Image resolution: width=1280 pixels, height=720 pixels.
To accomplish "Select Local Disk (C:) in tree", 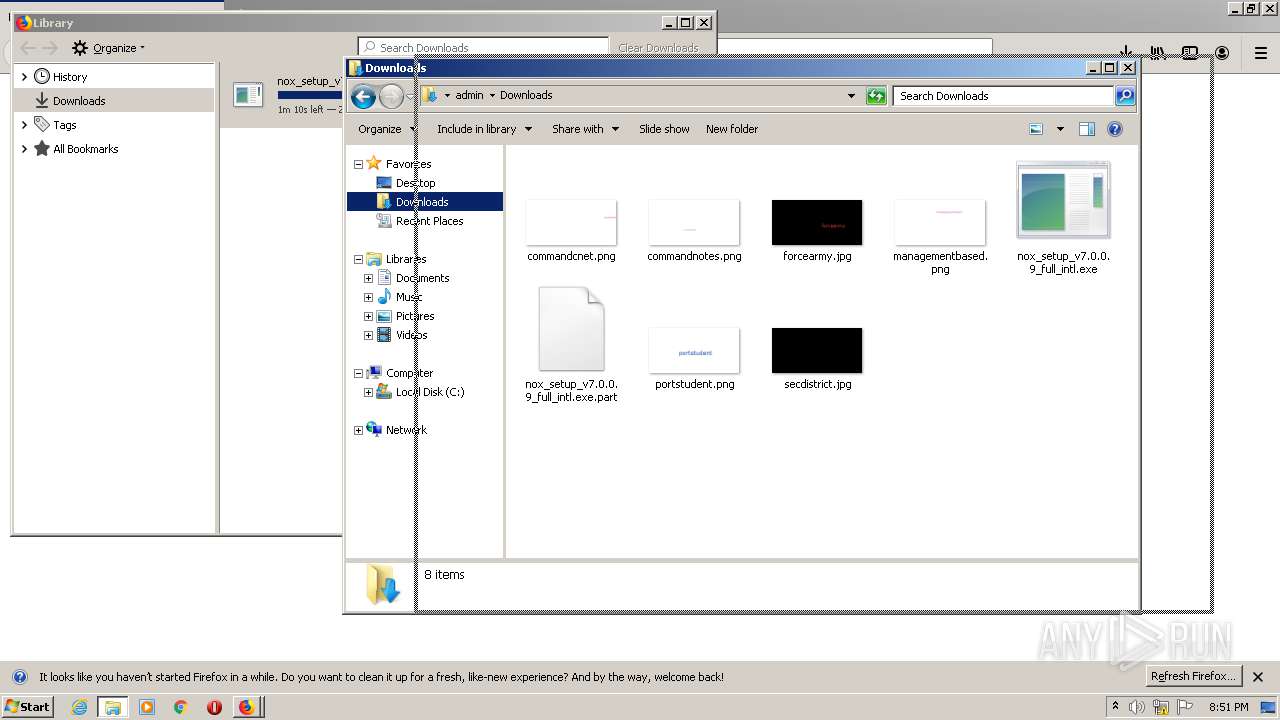I will pyautogui.click(x=429, y=392).
